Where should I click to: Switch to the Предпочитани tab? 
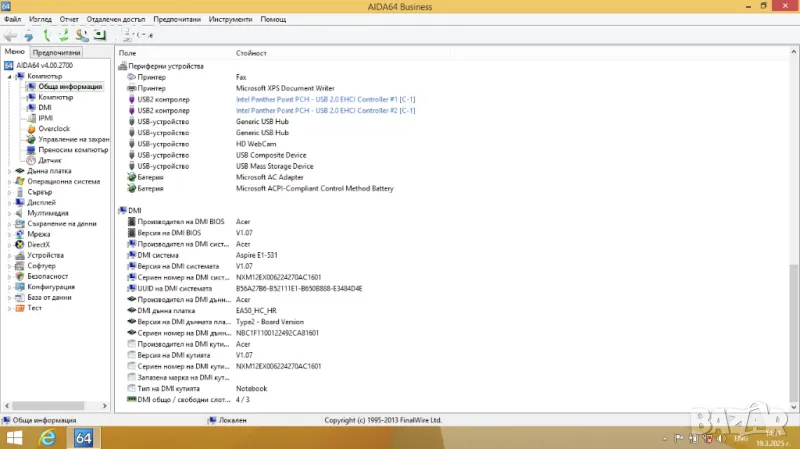56,52
